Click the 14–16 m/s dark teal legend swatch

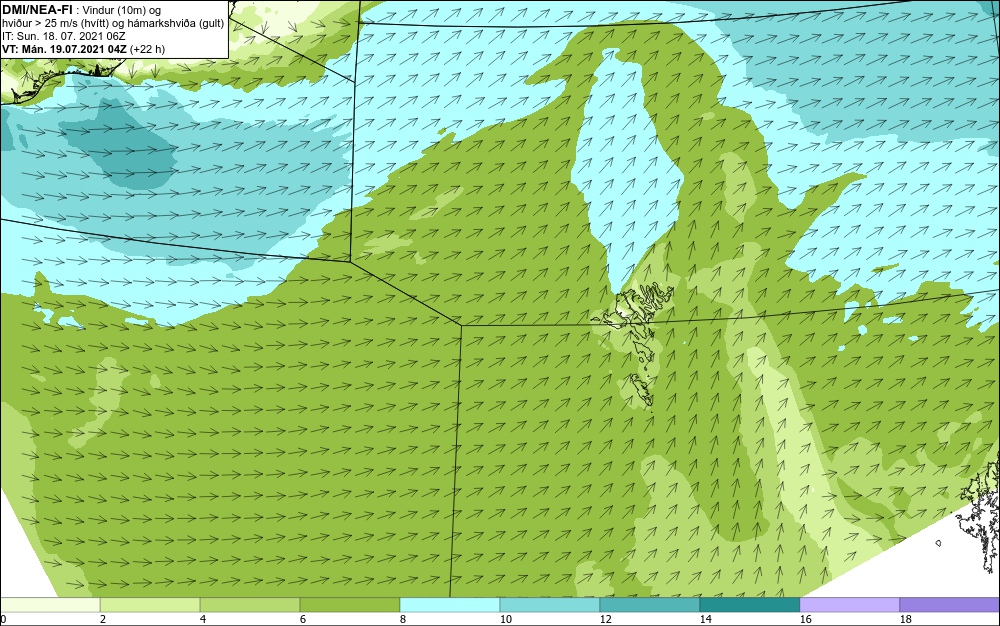click(x=749, y=605)
